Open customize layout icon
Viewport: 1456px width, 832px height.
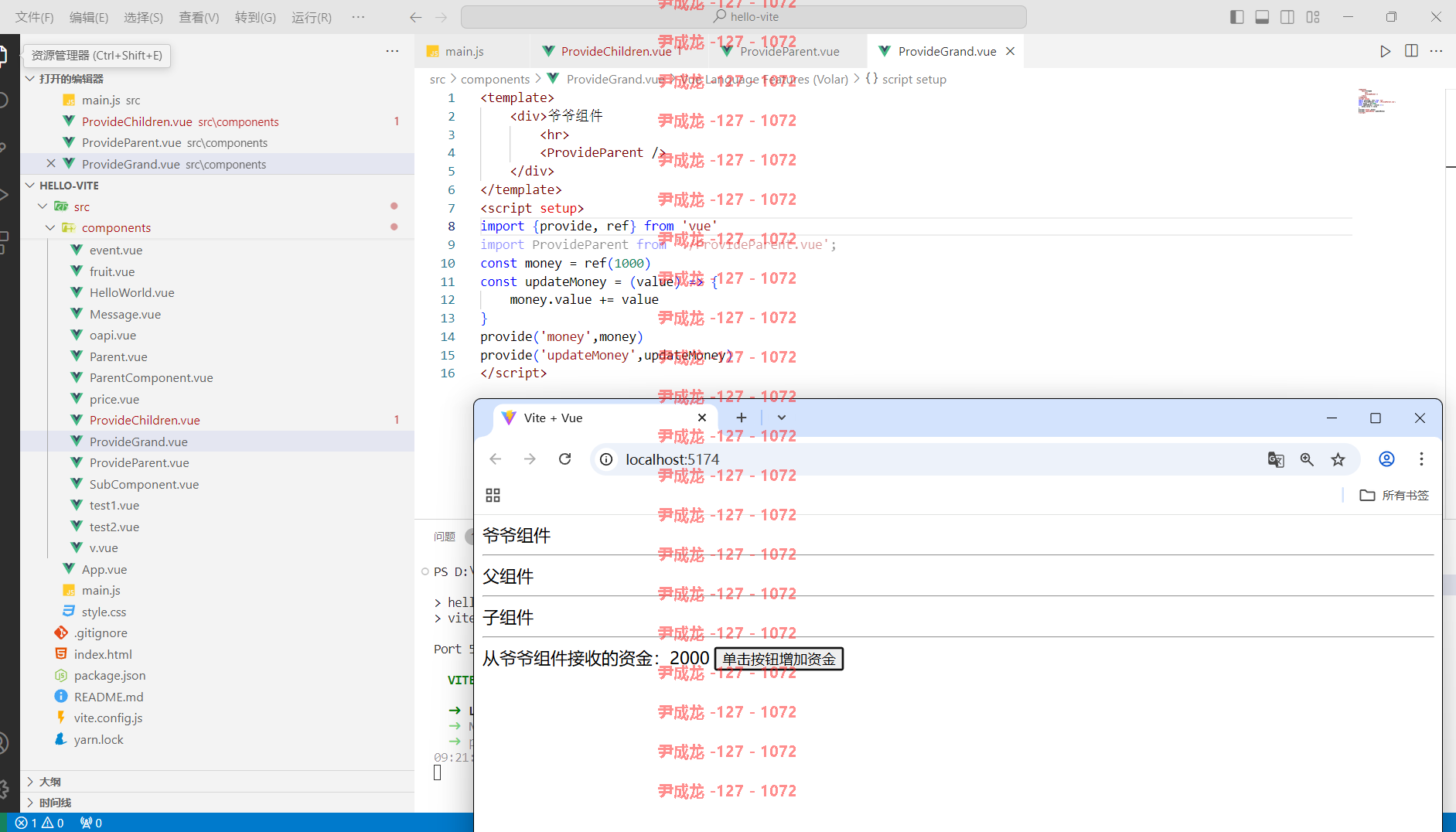[x=1313, y=17]
